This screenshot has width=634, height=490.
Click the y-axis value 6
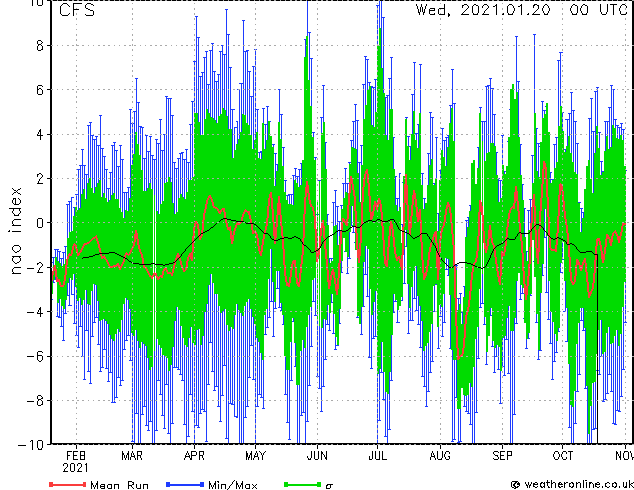(x=40, y=90)
